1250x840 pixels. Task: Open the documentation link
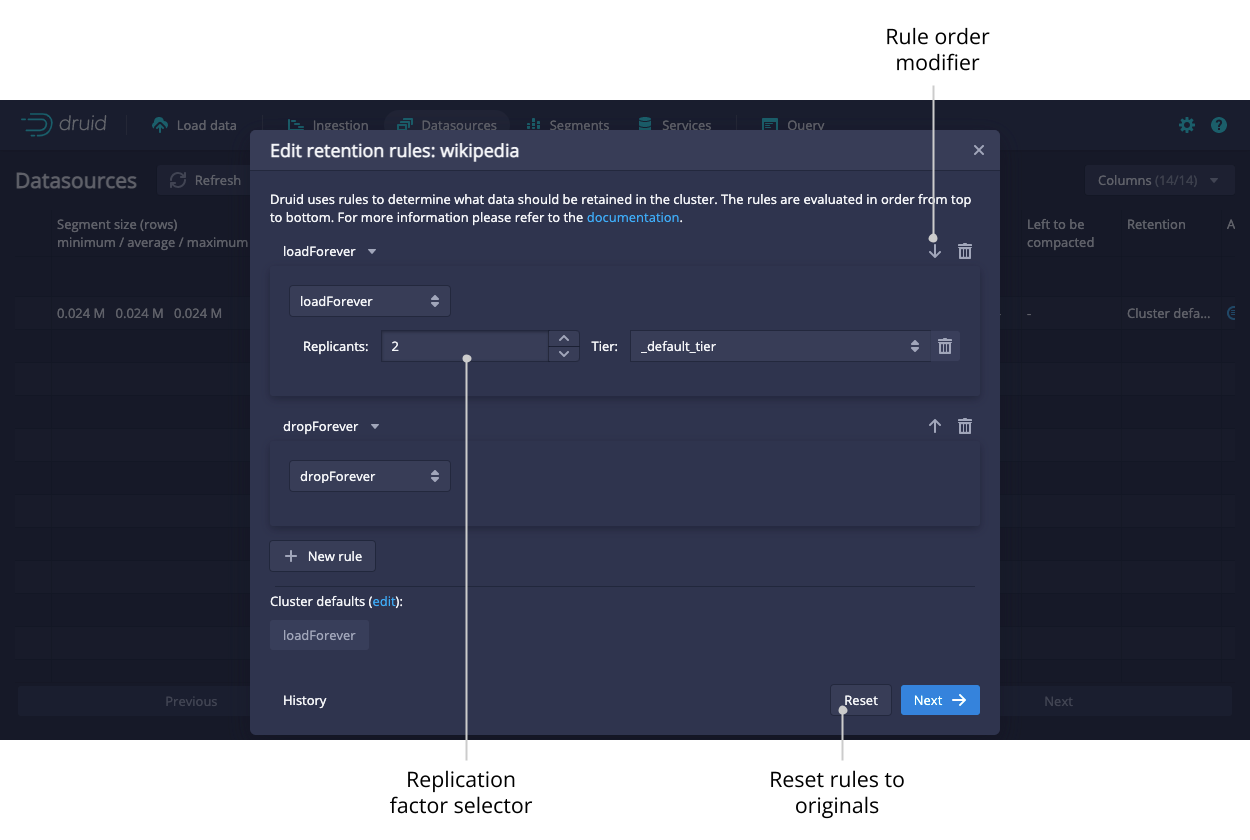tap(633, 217)
